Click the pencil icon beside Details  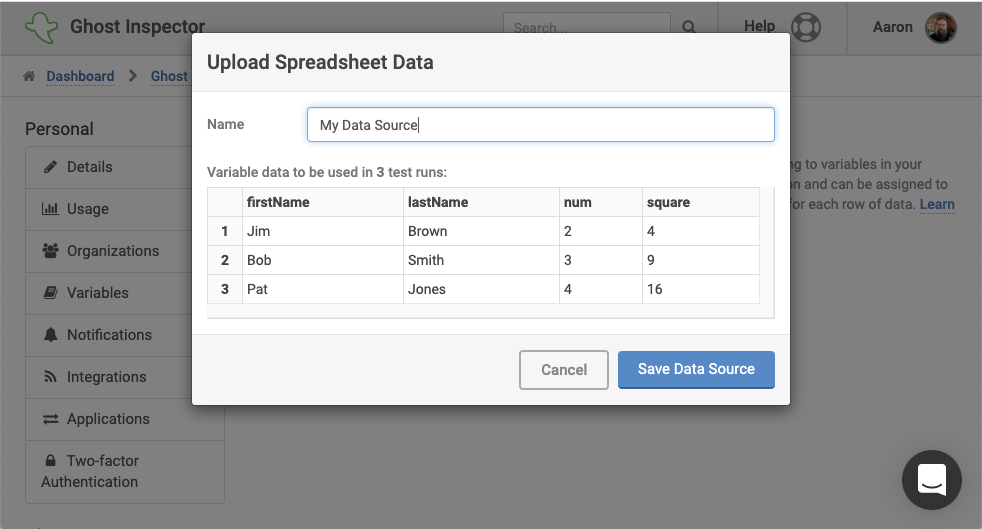tap(50, 167)
